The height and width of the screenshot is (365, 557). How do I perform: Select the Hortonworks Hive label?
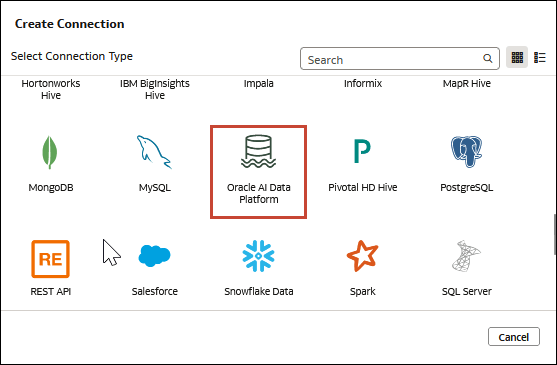click(x=50, y=89)
